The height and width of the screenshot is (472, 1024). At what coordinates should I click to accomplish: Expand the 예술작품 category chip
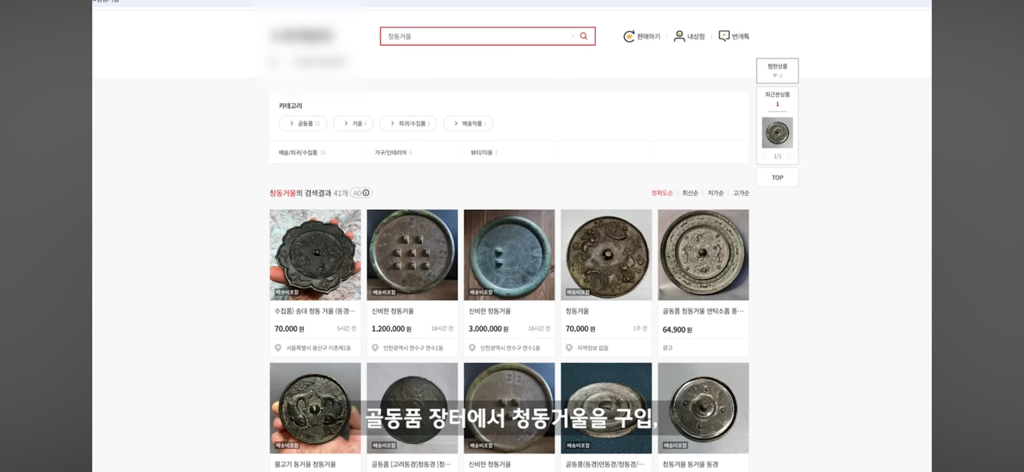468,123
